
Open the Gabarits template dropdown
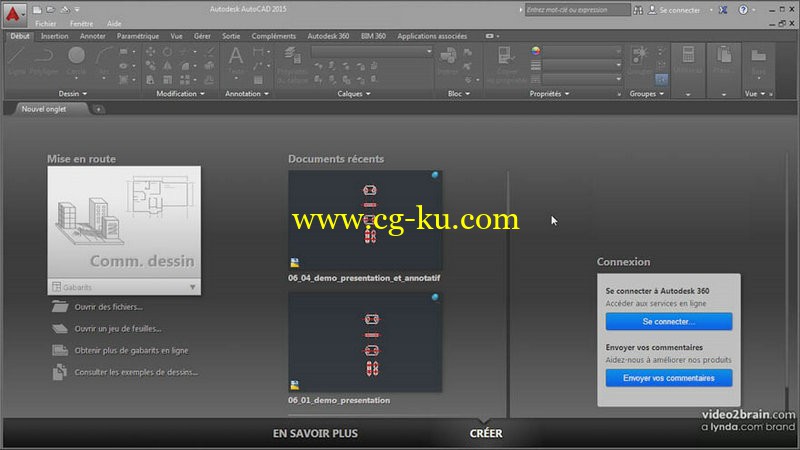tap(124, 287)
